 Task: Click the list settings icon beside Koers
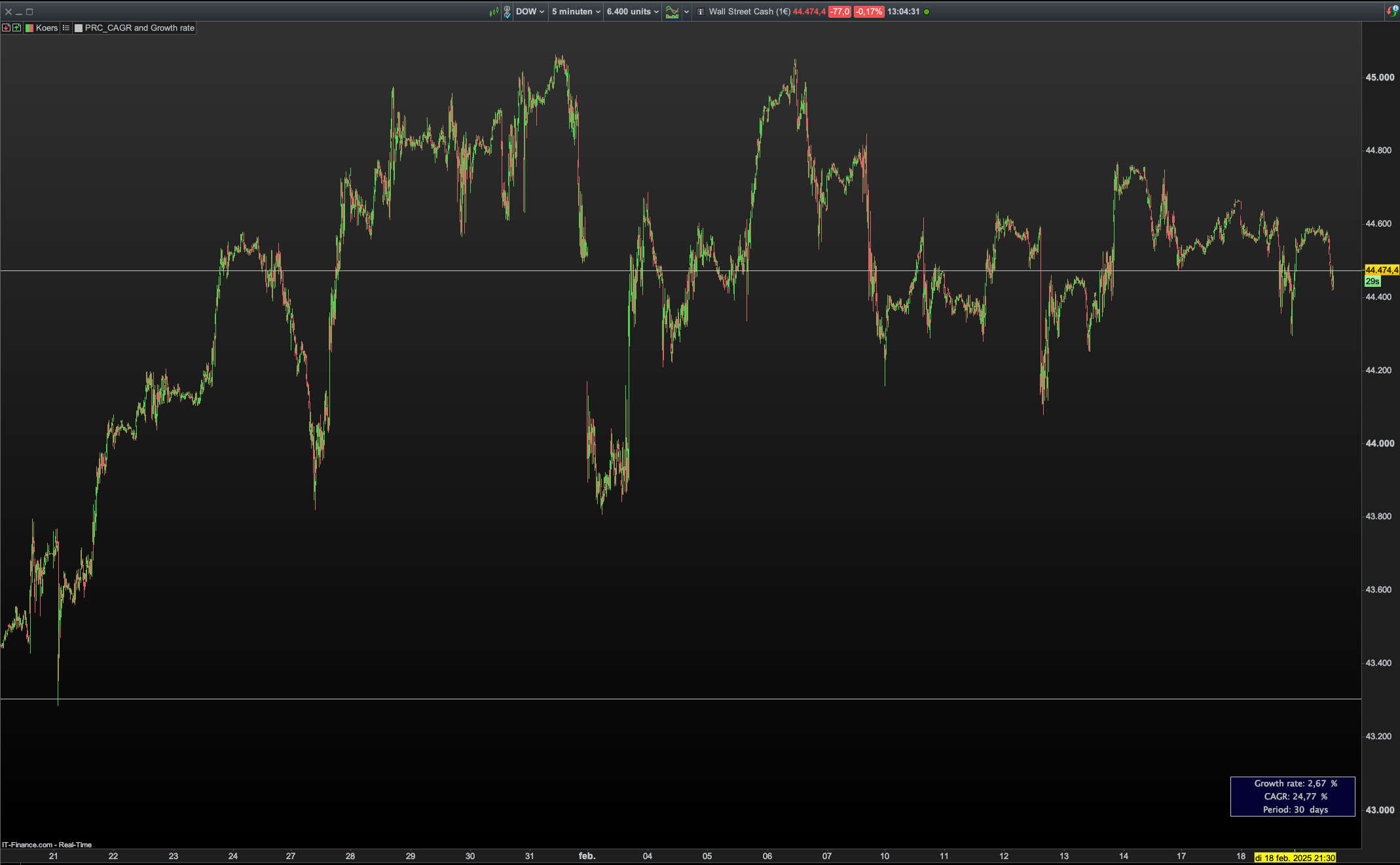point(66,28)
